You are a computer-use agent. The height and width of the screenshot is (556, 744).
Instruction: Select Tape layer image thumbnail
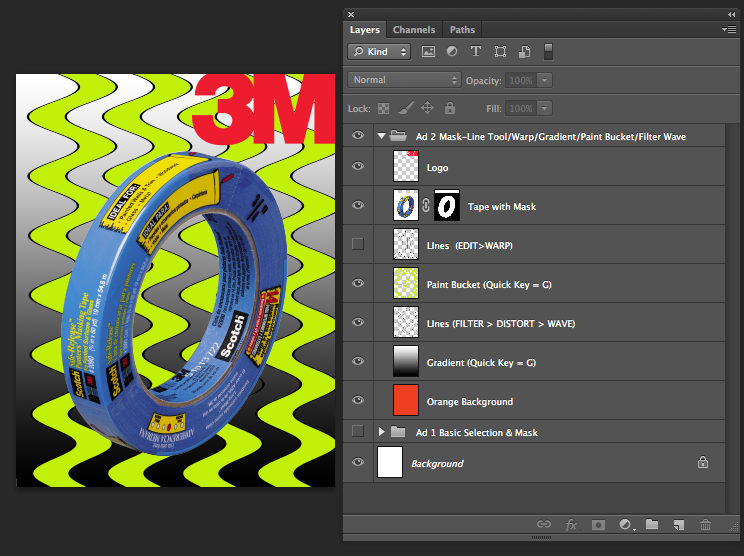tap(406, 205)
